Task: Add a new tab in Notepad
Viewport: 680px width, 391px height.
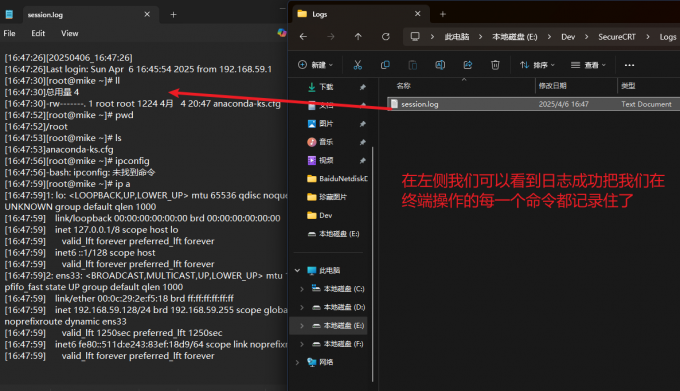Action: 173,15
